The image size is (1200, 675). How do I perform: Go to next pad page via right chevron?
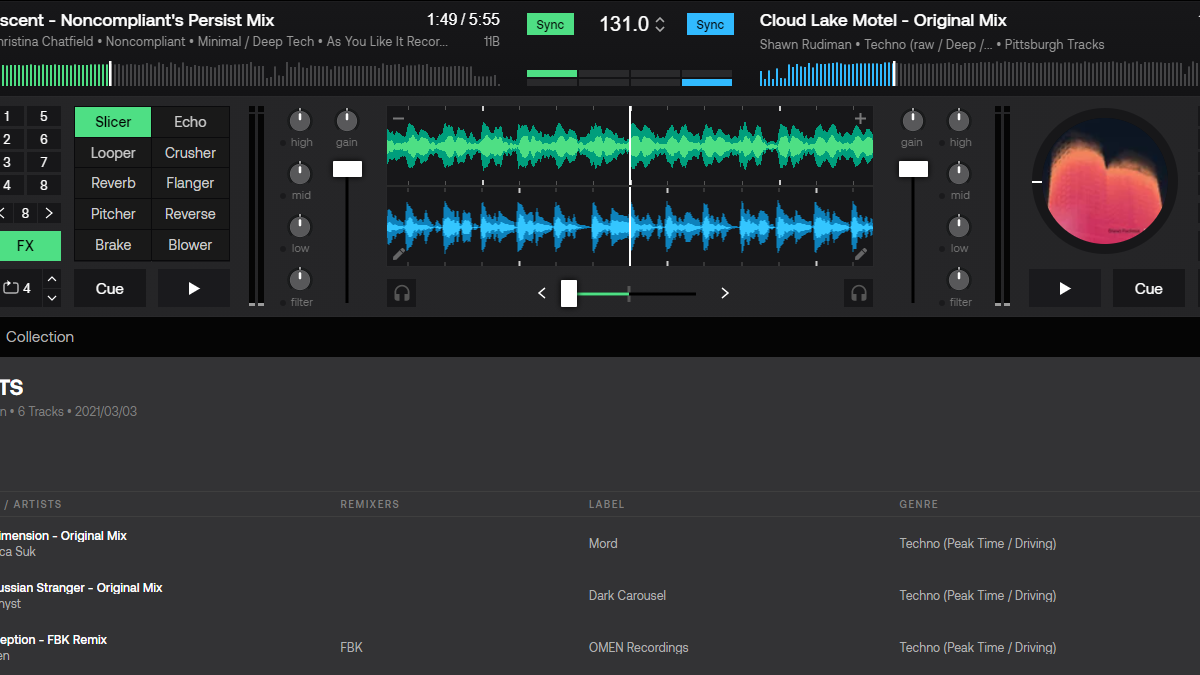(48, 213)
